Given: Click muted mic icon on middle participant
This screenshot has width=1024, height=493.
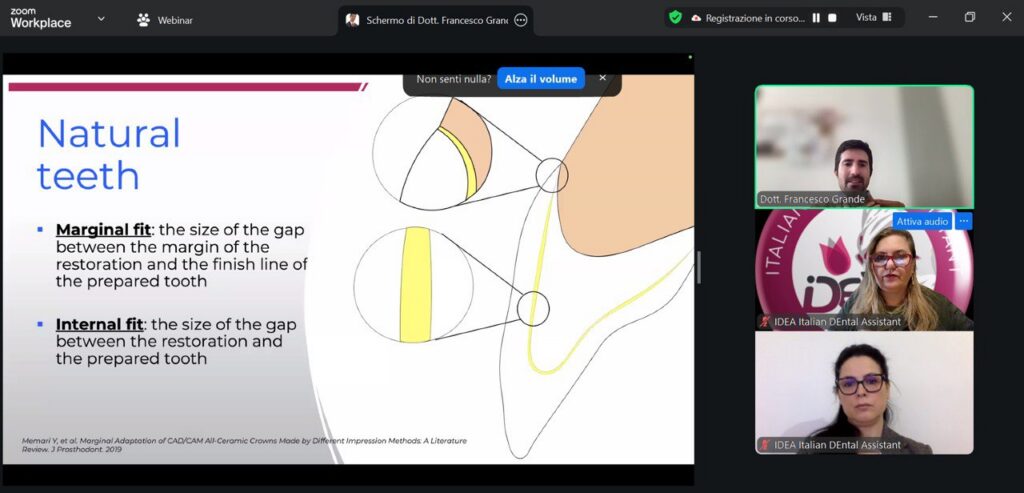Looking at the screenshot, I should 765,322.
